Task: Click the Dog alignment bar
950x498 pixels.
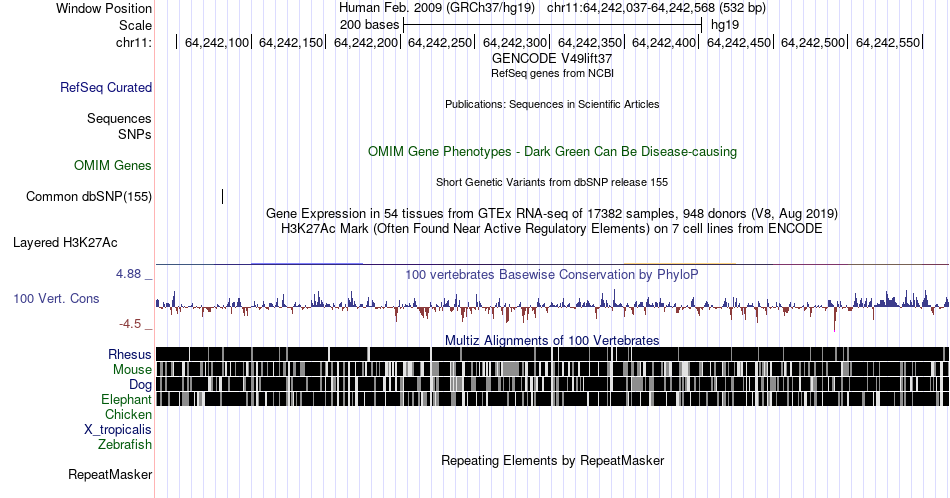Action: tap(552, 384)
